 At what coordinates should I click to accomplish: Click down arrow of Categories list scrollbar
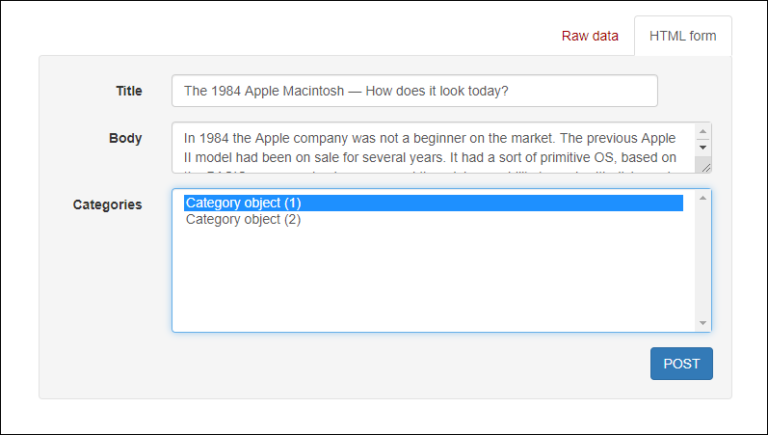point(703,322)
